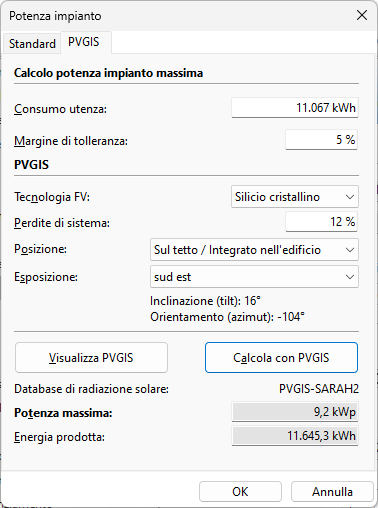Focus the Margine di tolleranza field

321,139
